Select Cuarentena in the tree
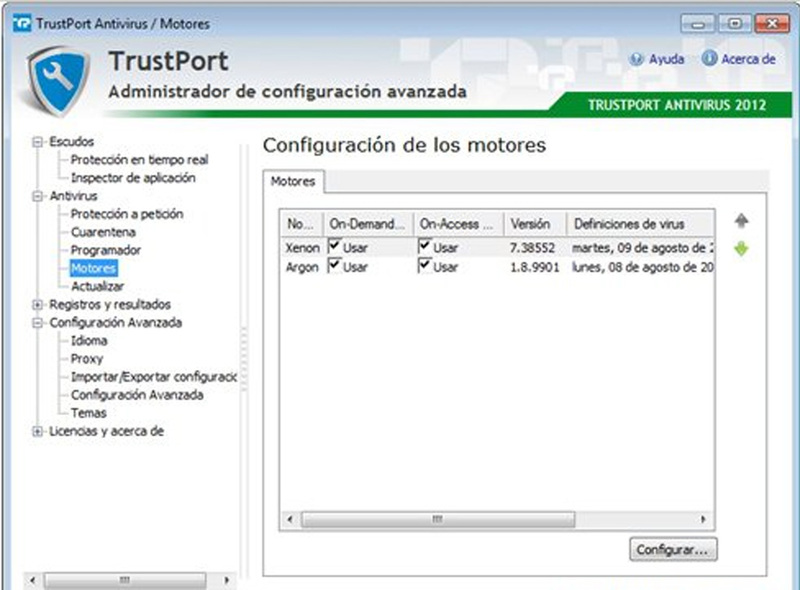The image size is (800, 590). 103,232
